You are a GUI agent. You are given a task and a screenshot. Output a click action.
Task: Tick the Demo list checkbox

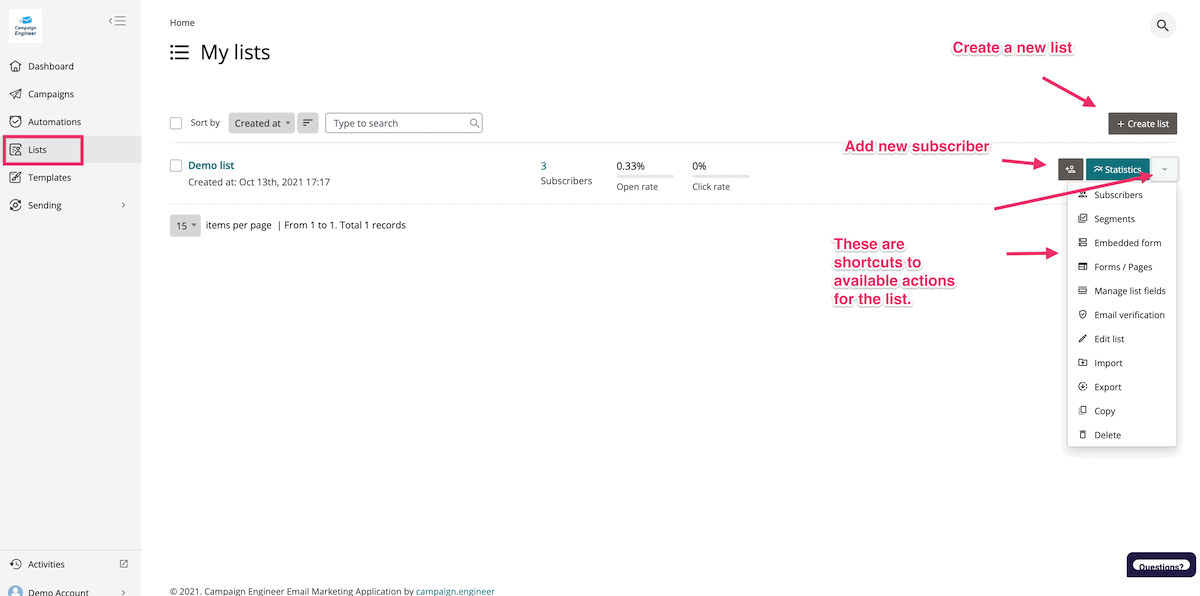point(176,165)
